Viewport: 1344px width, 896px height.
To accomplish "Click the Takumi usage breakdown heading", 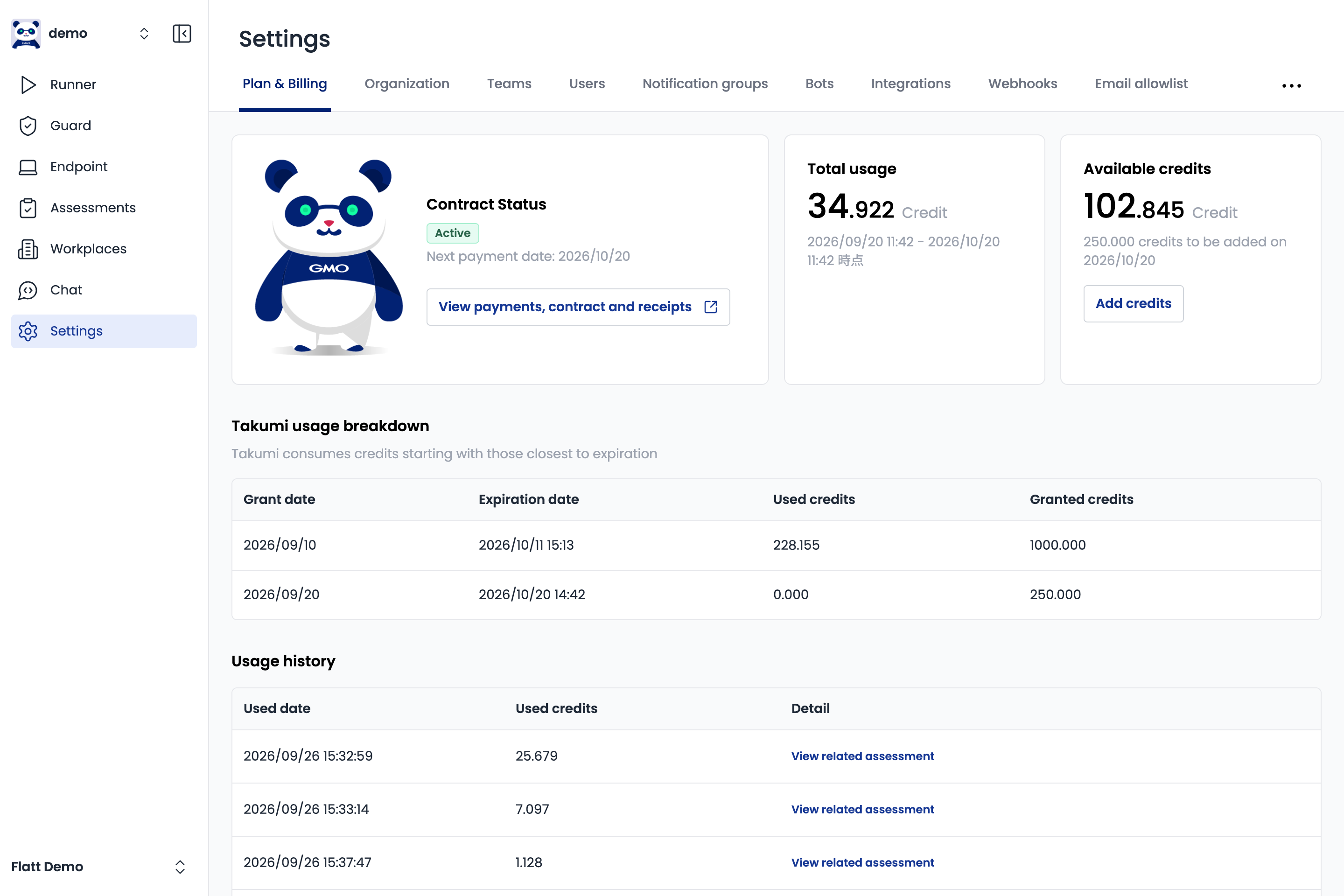I will [x=330, y=426].
